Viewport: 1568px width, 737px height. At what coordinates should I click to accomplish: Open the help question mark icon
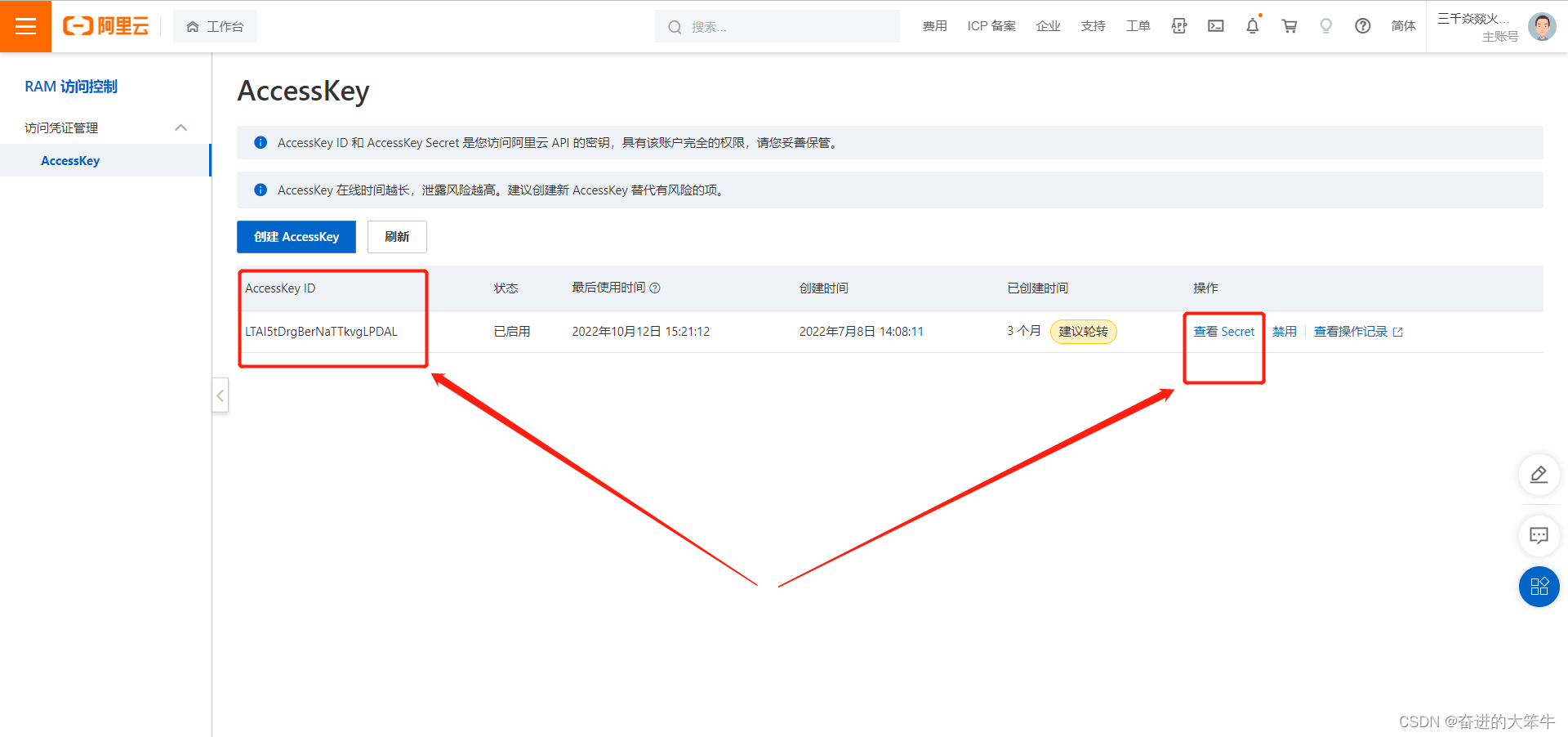(1362, 26)
